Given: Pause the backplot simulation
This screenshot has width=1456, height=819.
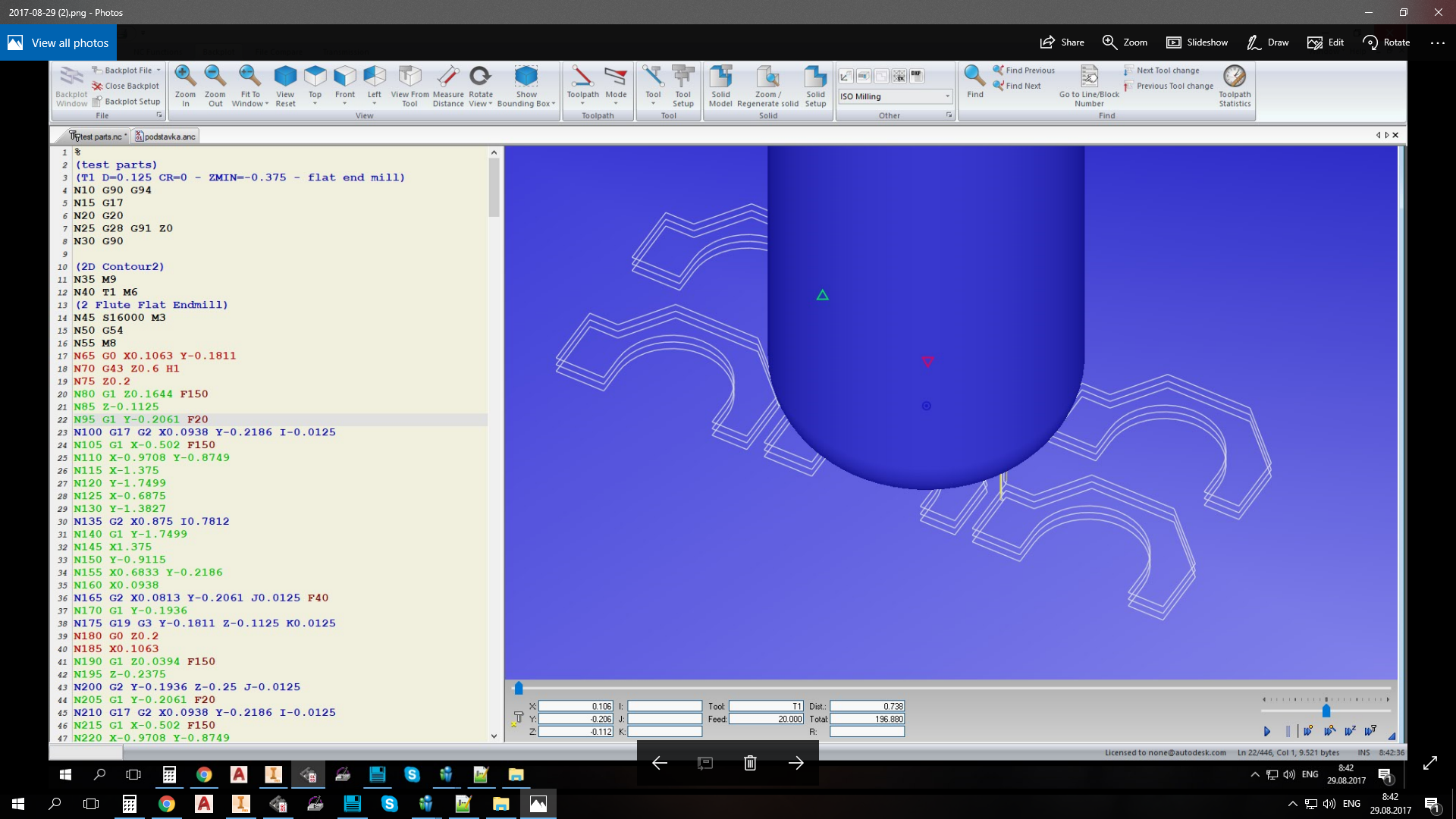Looking at the screenshot, I should 1288,731.
